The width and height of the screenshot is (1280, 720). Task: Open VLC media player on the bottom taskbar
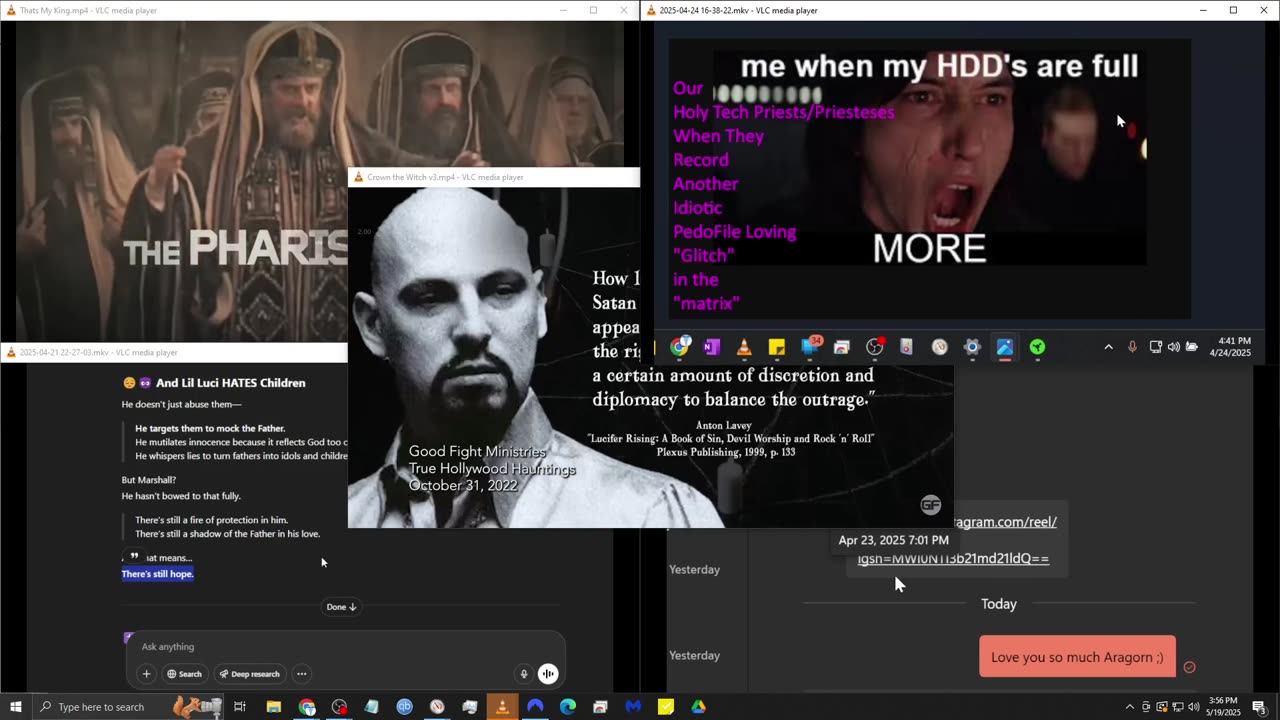[x=502, y=707]
